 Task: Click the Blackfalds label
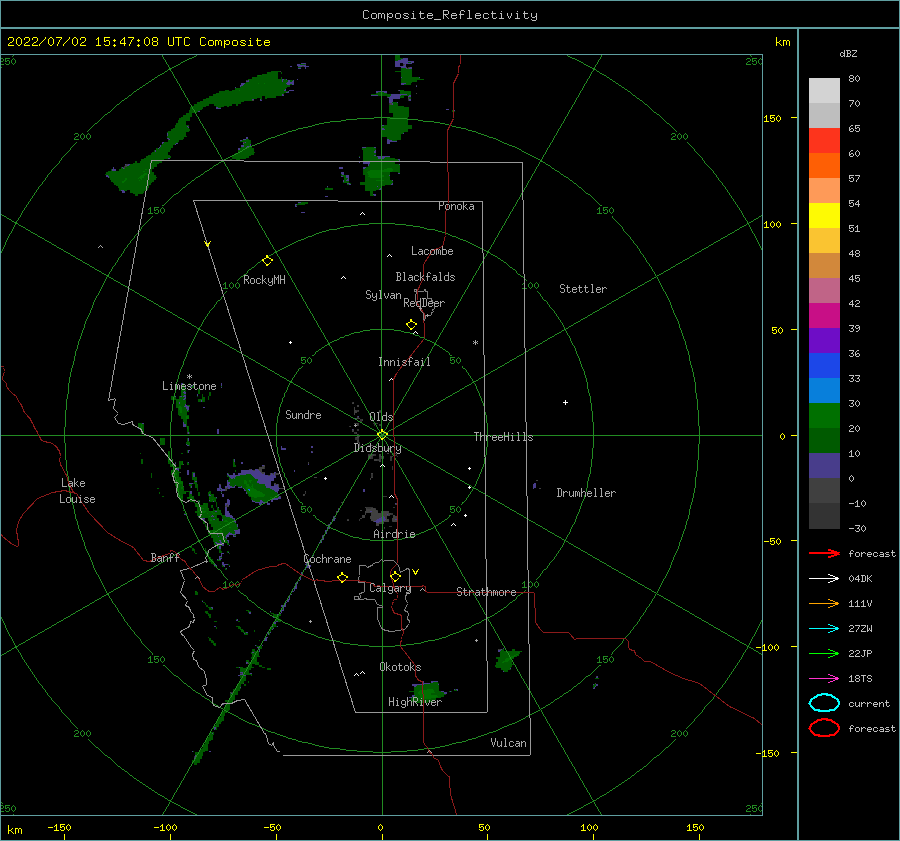[x=425, y=277]
